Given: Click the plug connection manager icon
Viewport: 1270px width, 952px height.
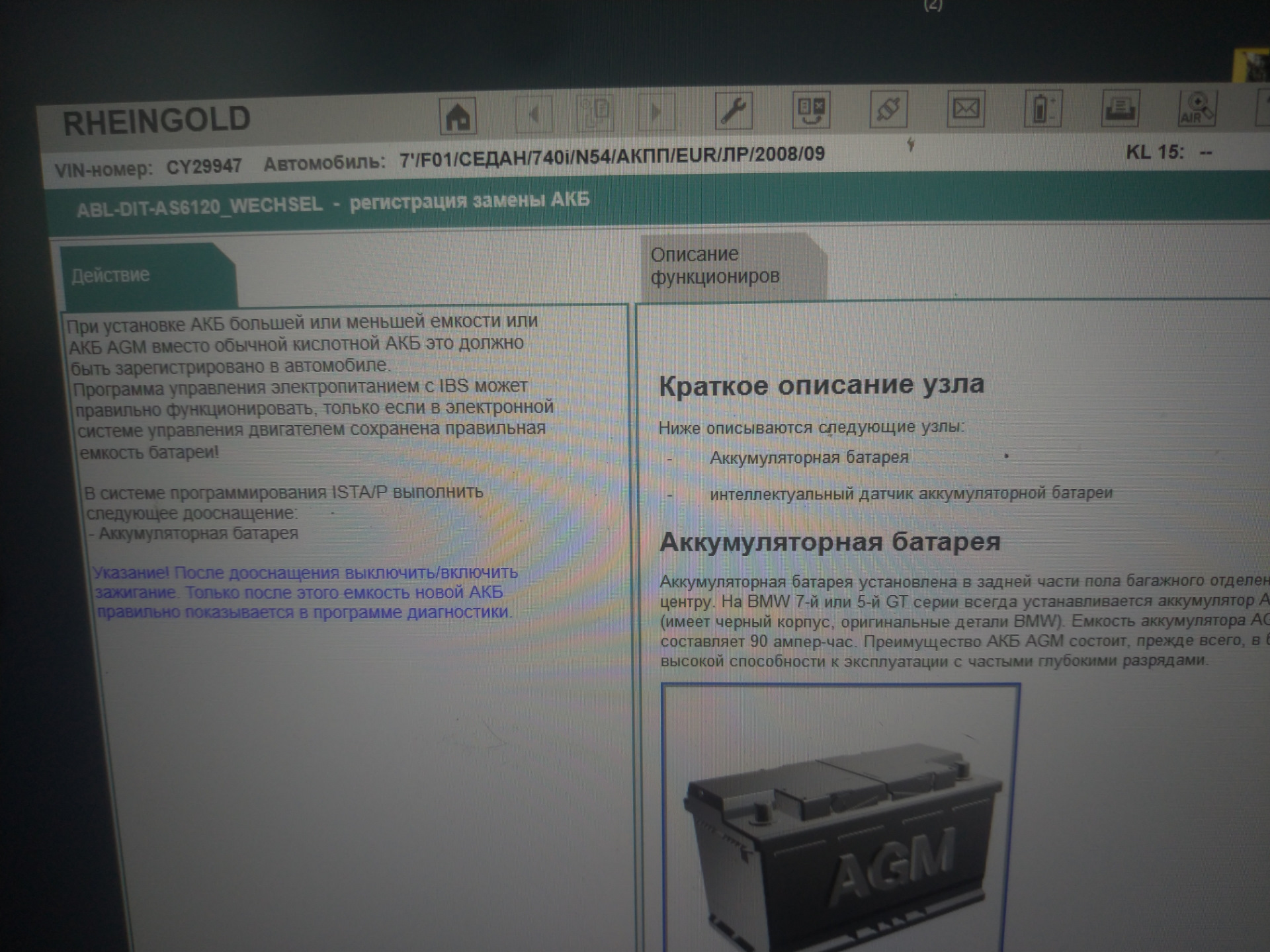Looking at the screenshot, I should 888,108.
